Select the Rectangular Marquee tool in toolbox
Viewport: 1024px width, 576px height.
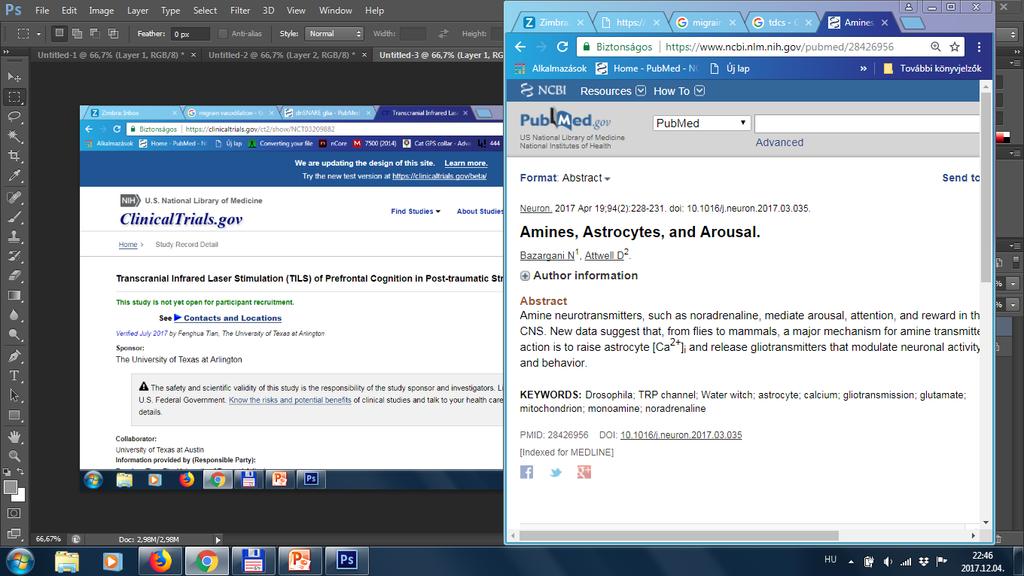14,97
